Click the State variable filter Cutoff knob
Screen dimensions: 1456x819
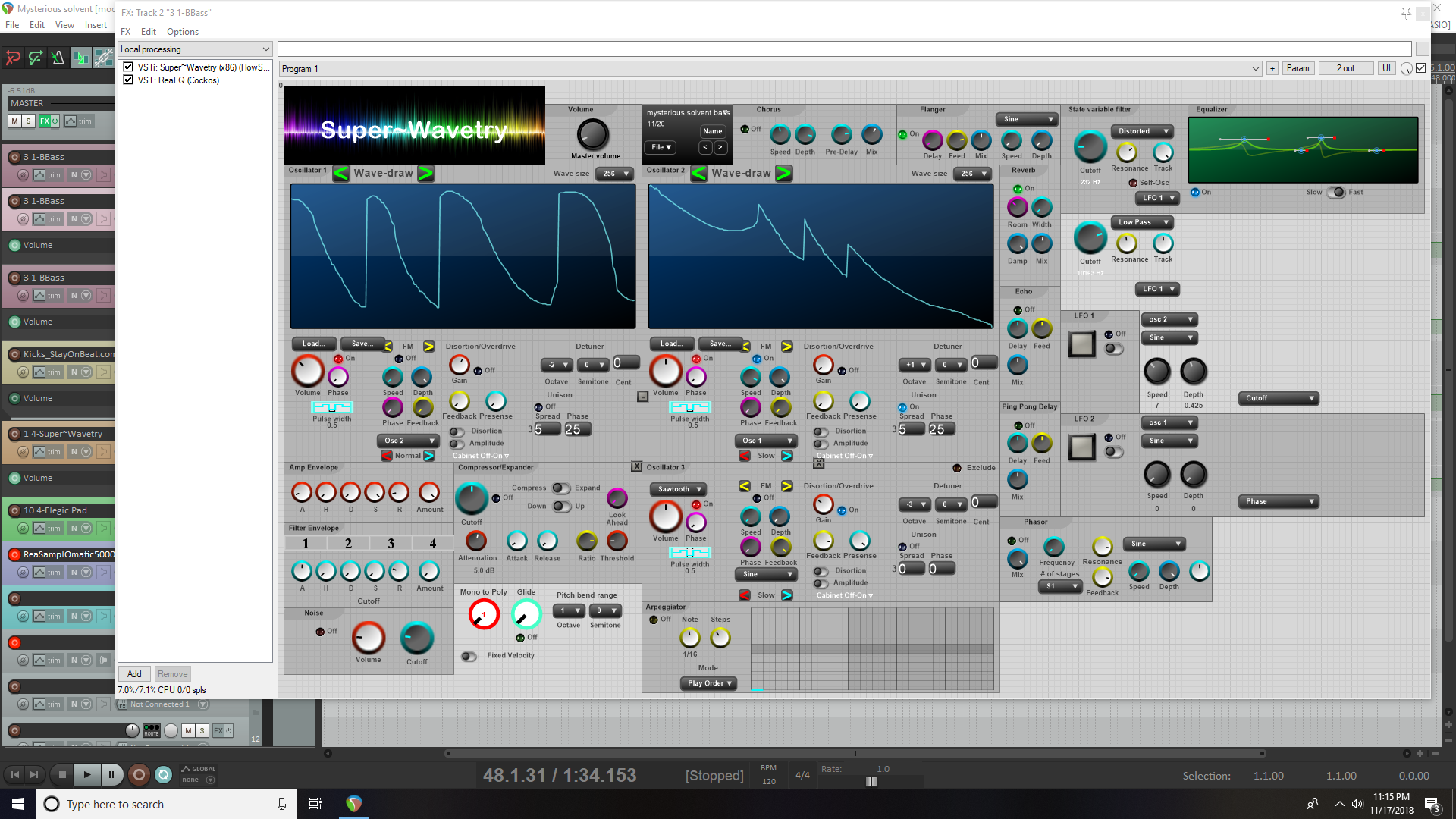point(1090,146)
